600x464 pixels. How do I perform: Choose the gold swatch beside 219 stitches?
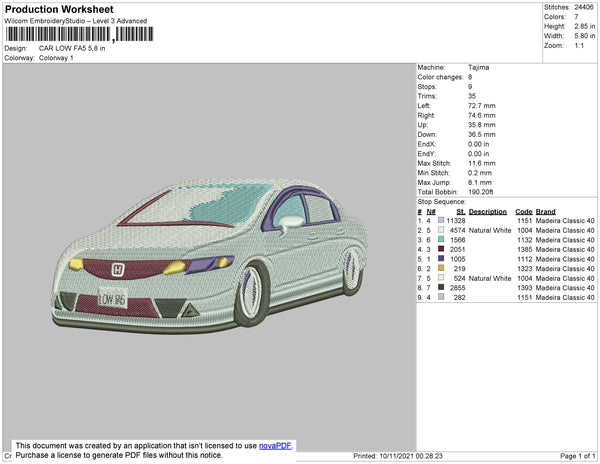pos(440,269)
